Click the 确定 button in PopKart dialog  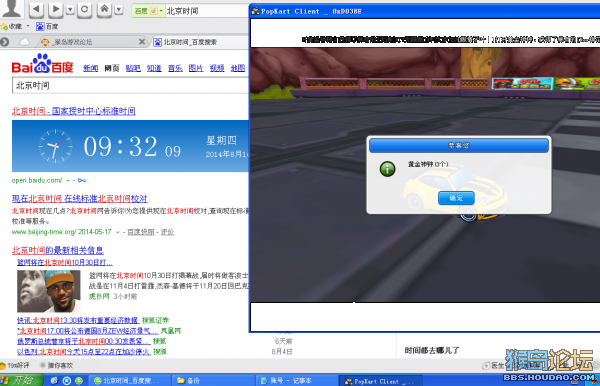456,198
